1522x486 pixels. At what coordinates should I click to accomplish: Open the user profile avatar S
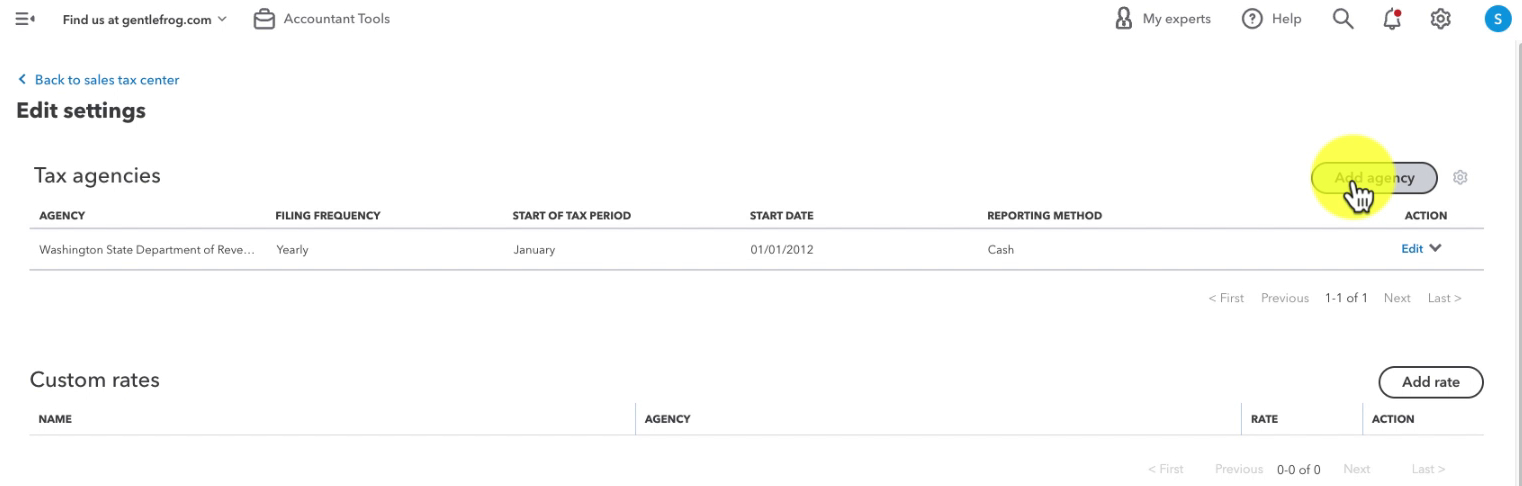click(x=1497, y=19)
